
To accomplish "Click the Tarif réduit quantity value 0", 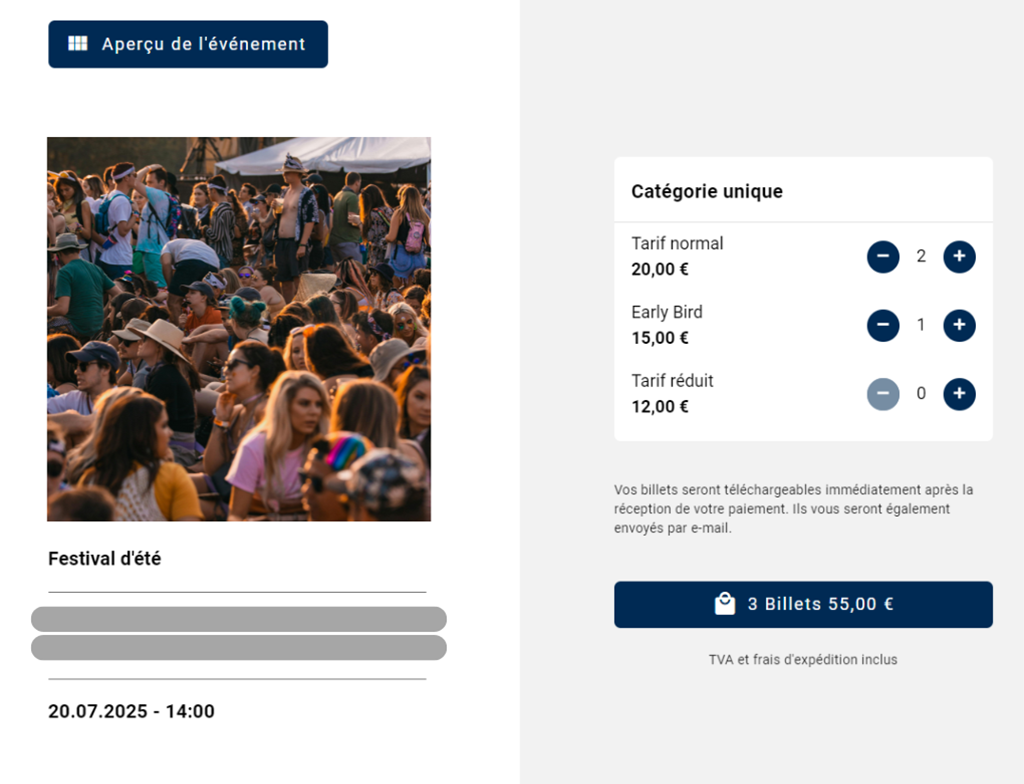I will (x=921, y=394).
